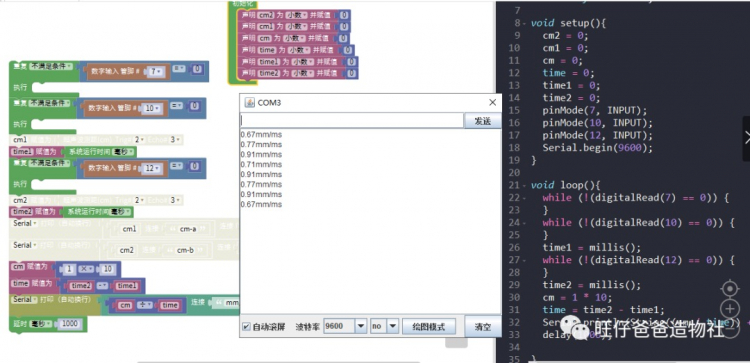This screenshot has height=363, width=750.
Task: Click the pinMode(7, INPUT); code line
Action: (595, 110)
